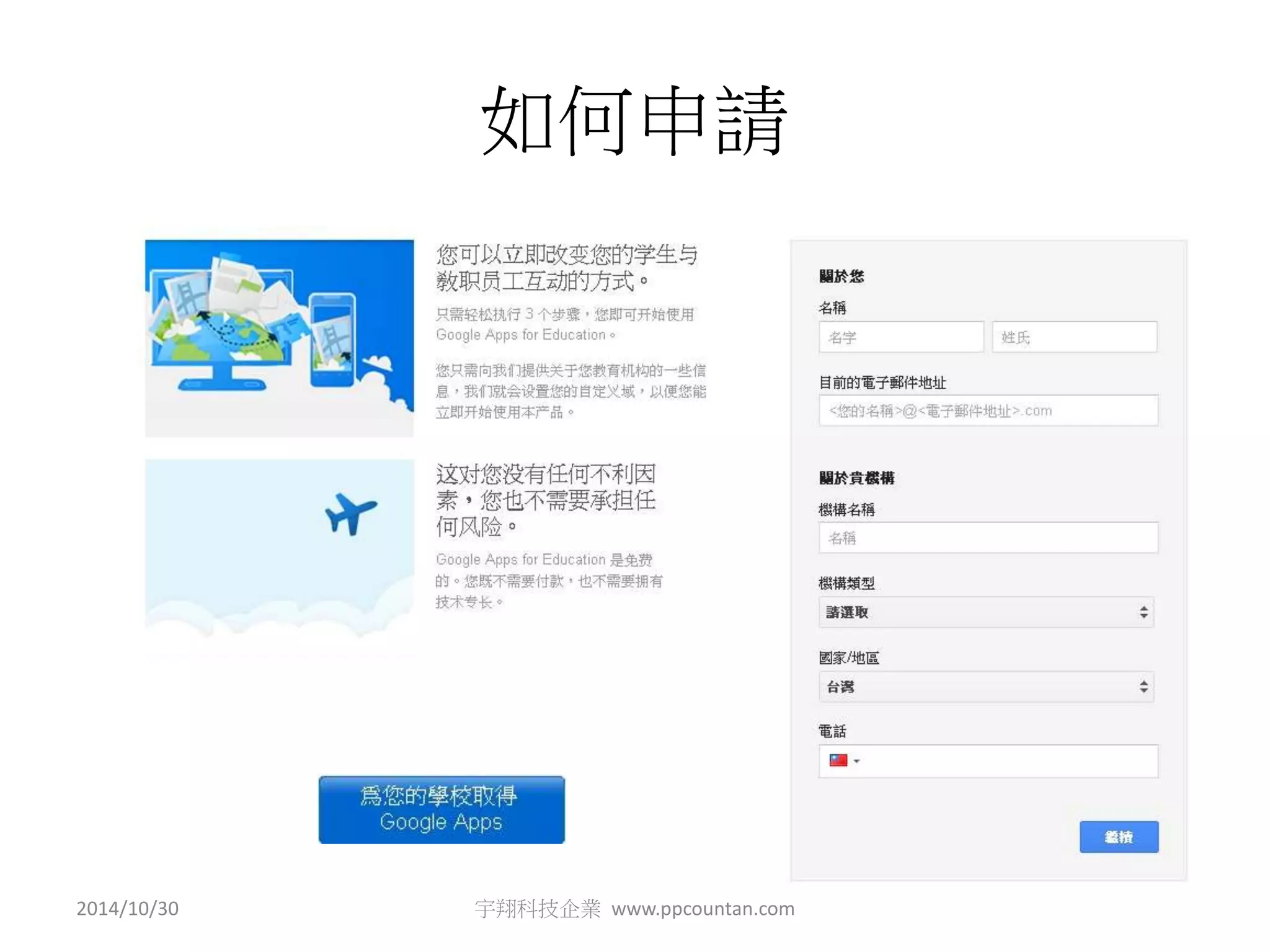Image resolution: width=1270 pixels, height=952 pixels.
Task: Open the 國家/地區 dropdown showing 台灣
Action: point(986,687)
